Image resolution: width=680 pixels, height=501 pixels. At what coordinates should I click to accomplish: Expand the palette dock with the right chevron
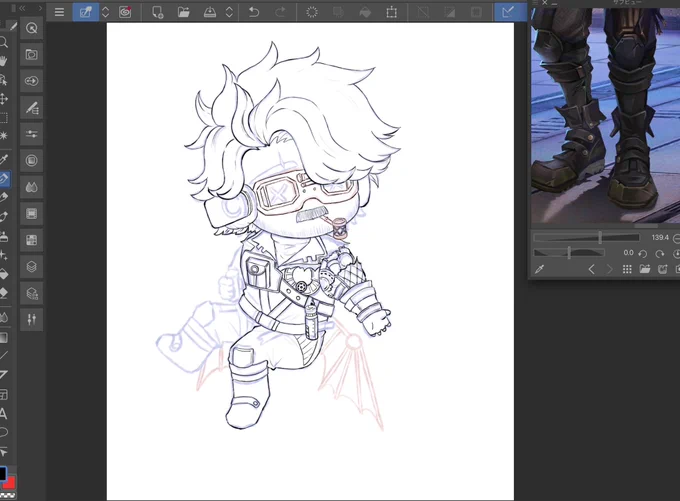tap(40, 8)
